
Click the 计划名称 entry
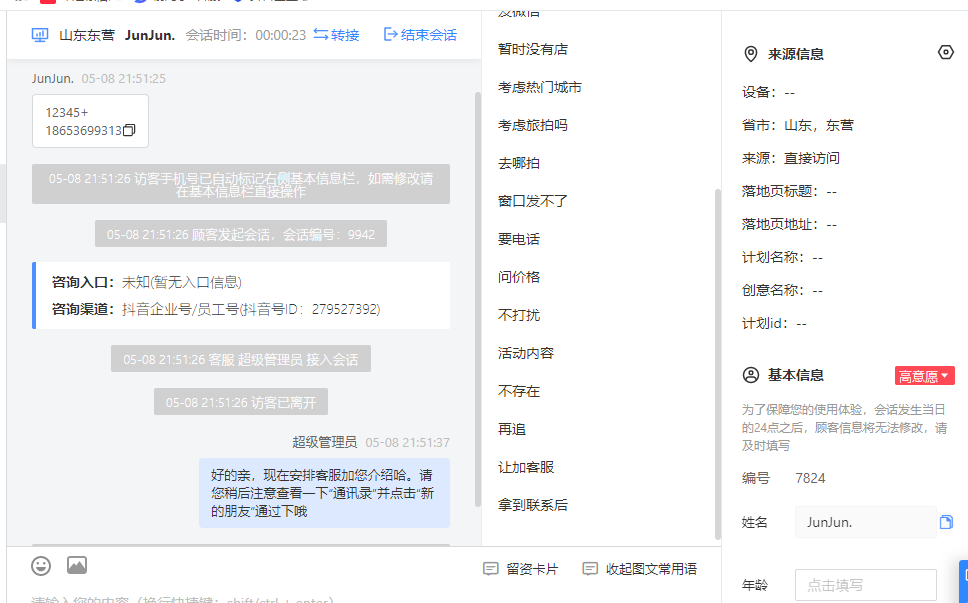tap(782, 257)
